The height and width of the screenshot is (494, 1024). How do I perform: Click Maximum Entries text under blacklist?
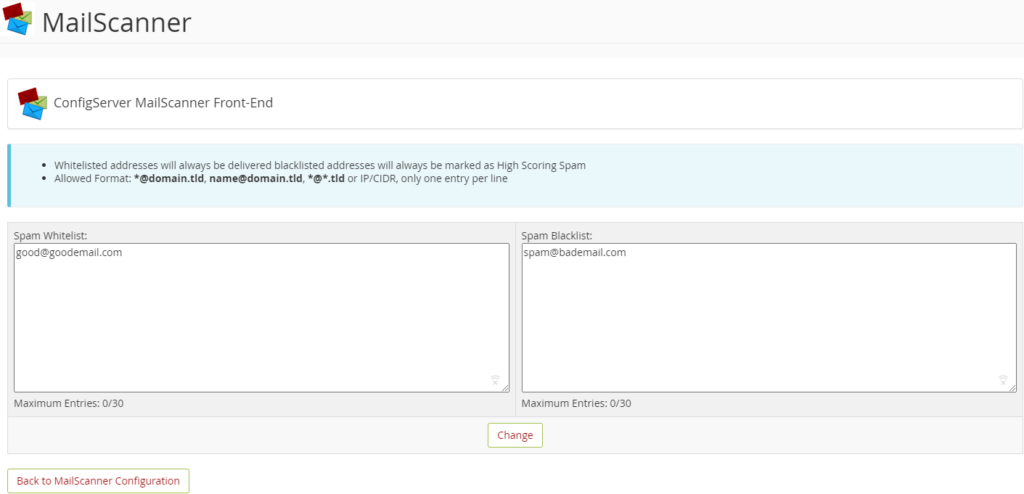point(577,403)
